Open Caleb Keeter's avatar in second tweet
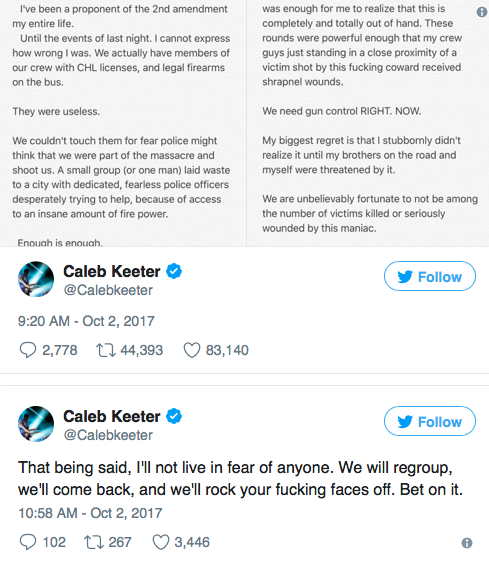This screenshot has height=563, width=489. 36,424
